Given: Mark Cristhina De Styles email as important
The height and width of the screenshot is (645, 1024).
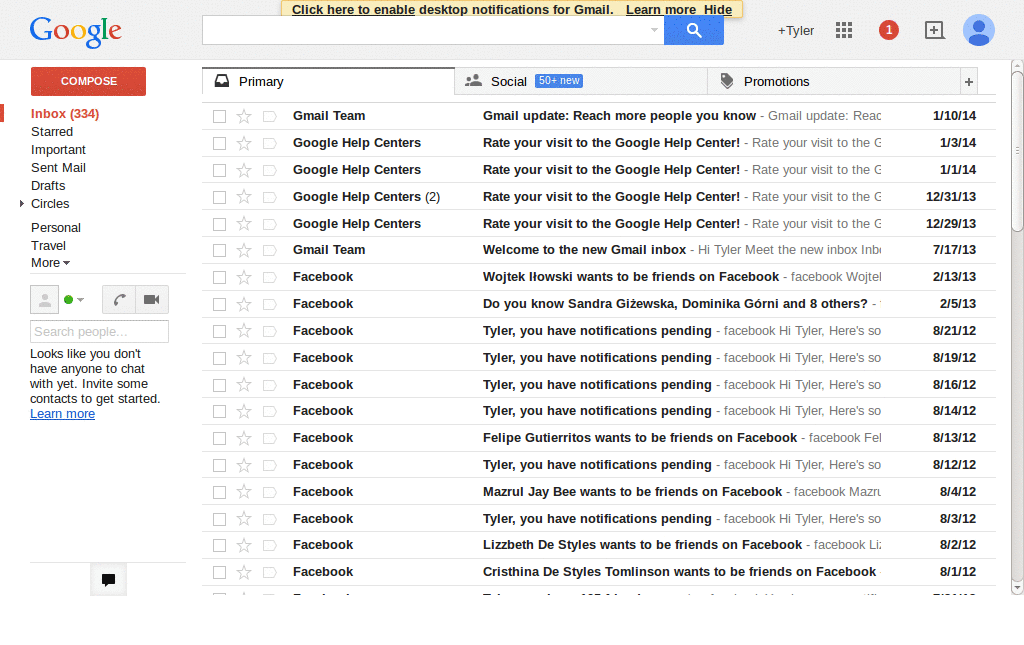Looking at the screenshot, I should tap(269, 572).
